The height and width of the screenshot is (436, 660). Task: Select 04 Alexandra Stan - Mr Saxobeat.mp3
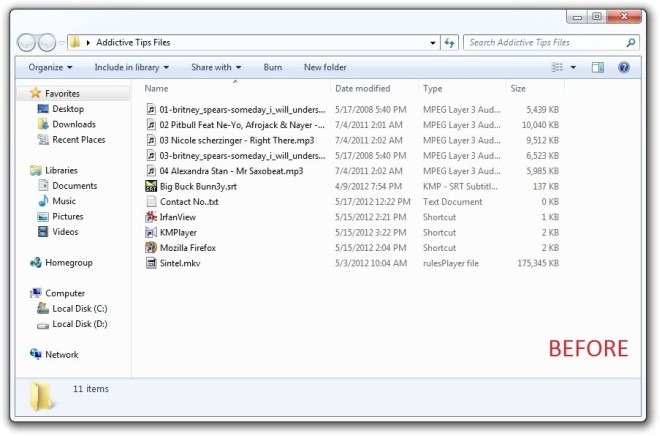tap(231, 171)
